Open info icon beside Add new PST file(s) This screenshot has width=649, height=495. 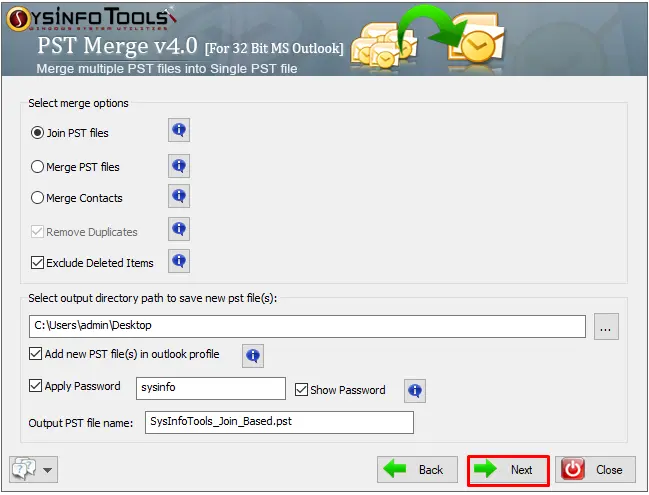pyautogui.click(x=253, y=356)
